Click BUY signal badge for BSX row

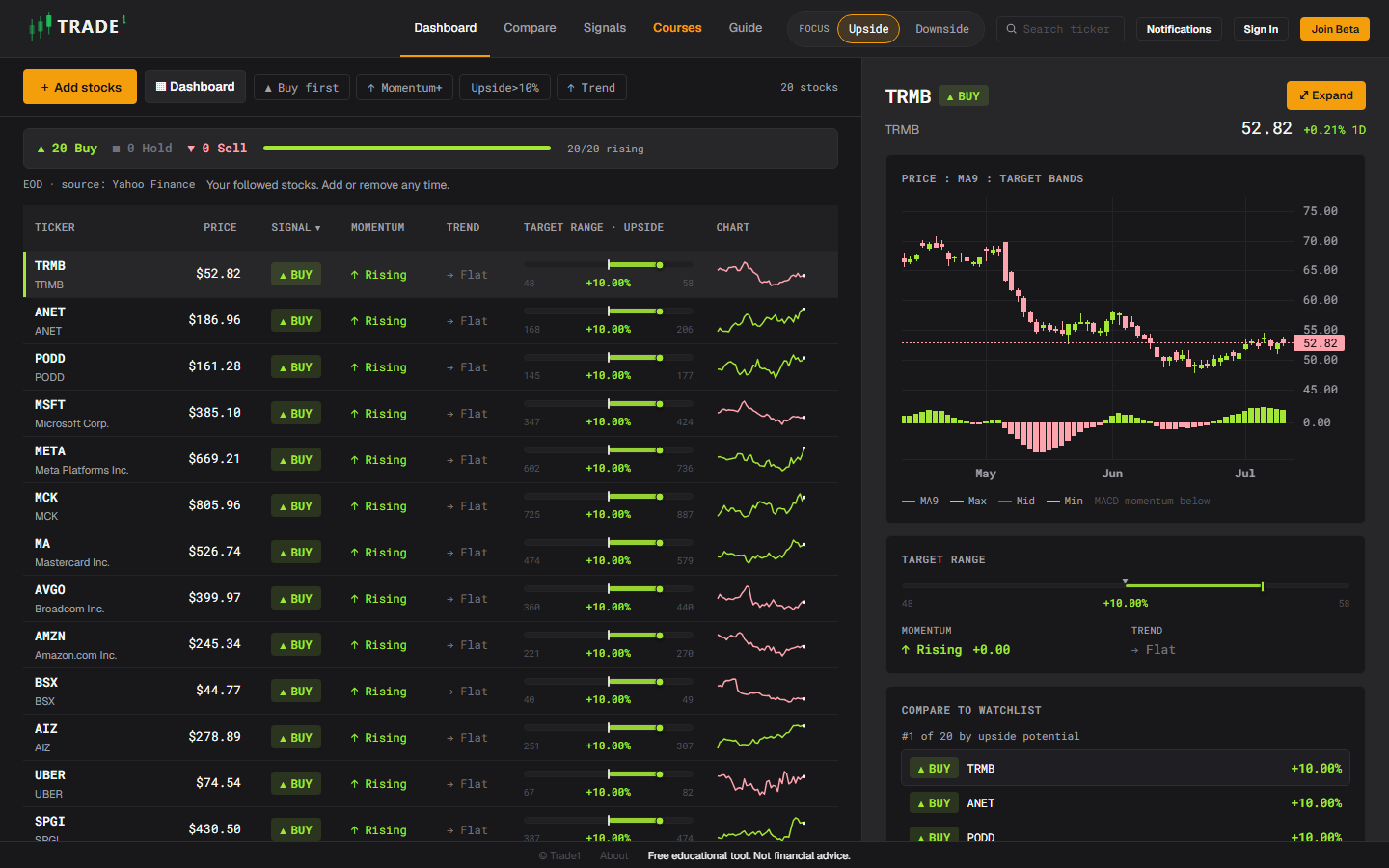tap(296, 692)
